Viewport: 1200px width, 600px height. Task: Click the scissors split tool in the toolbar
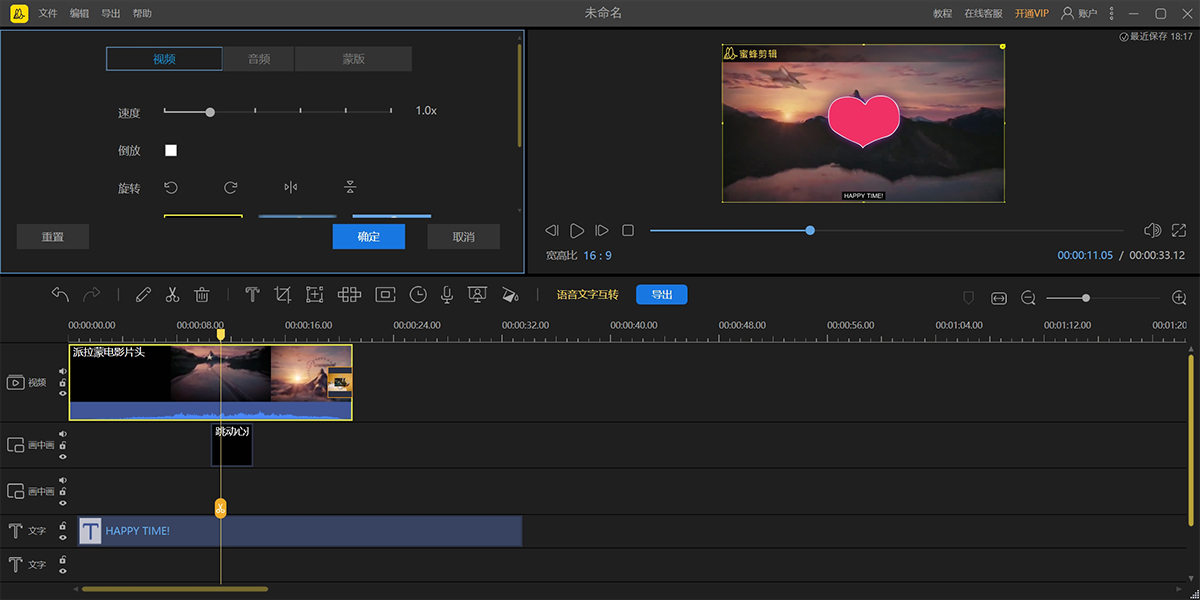pyautogui.click(x=172, y=295)
